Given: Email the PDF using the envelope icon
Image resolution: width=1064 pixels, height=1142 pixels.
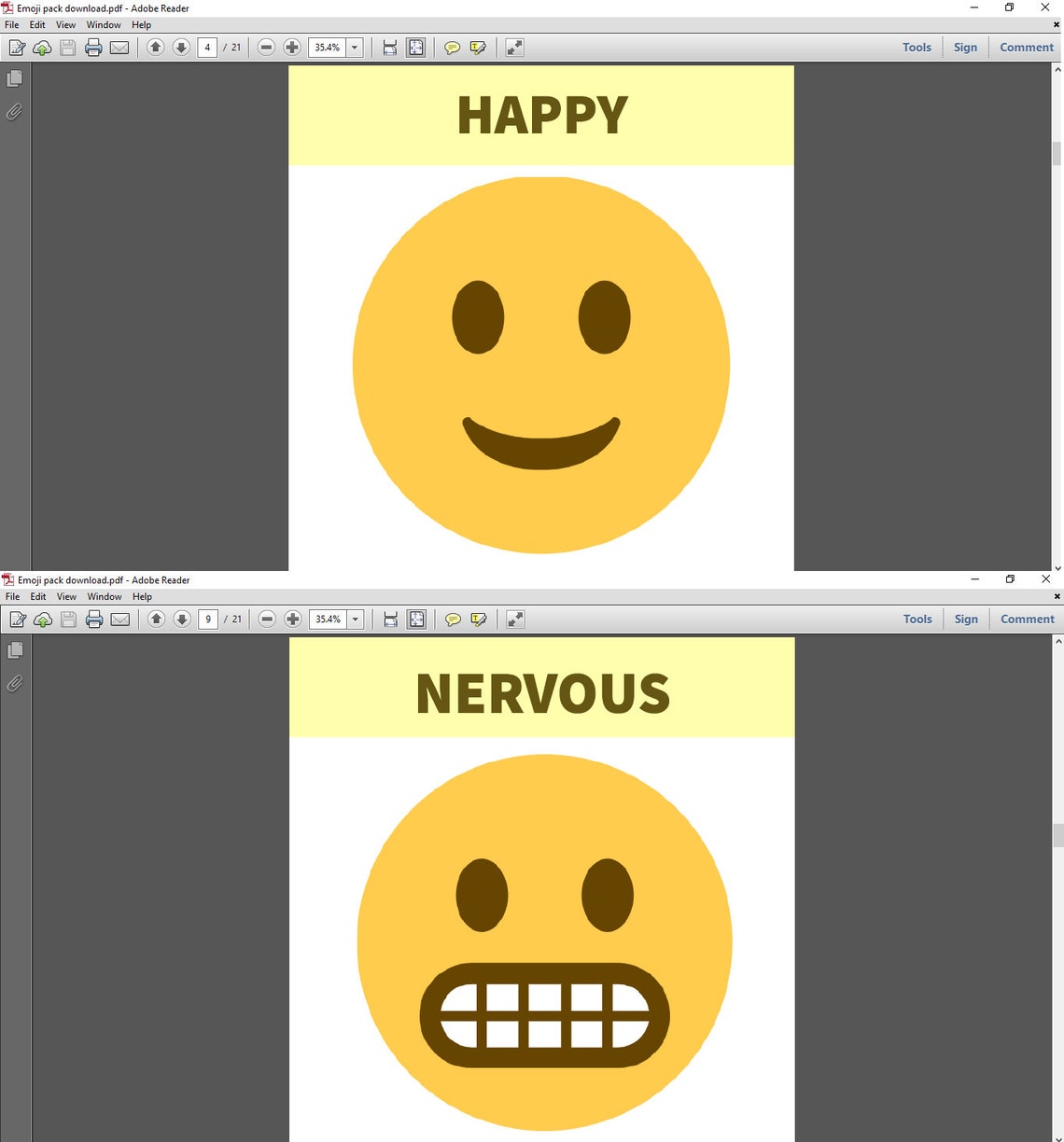Looking at the screenshot, I should pyautogui.click(x=119, y=48).
